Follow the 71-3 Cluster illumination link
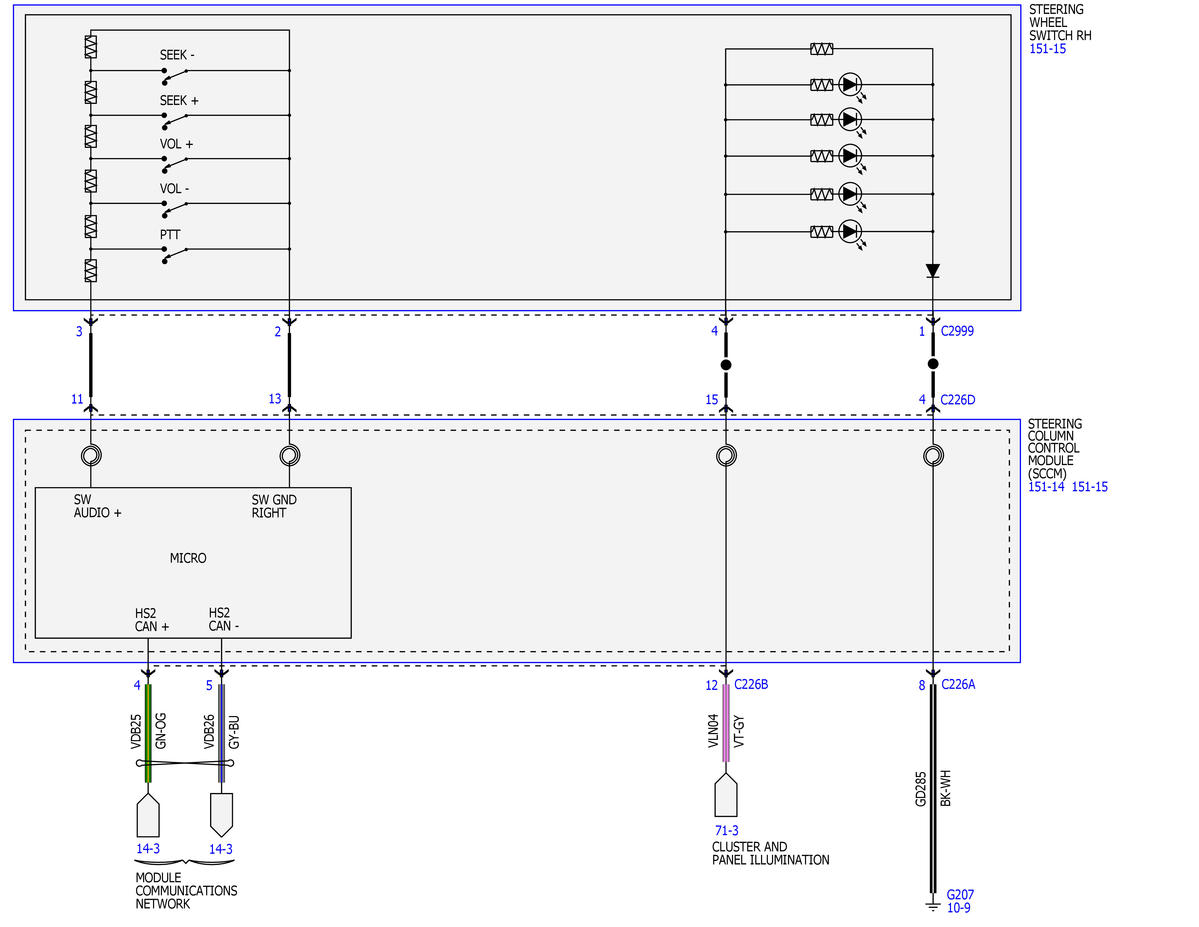This screenshot has width=1199, height=927. [x=726, y=831]
